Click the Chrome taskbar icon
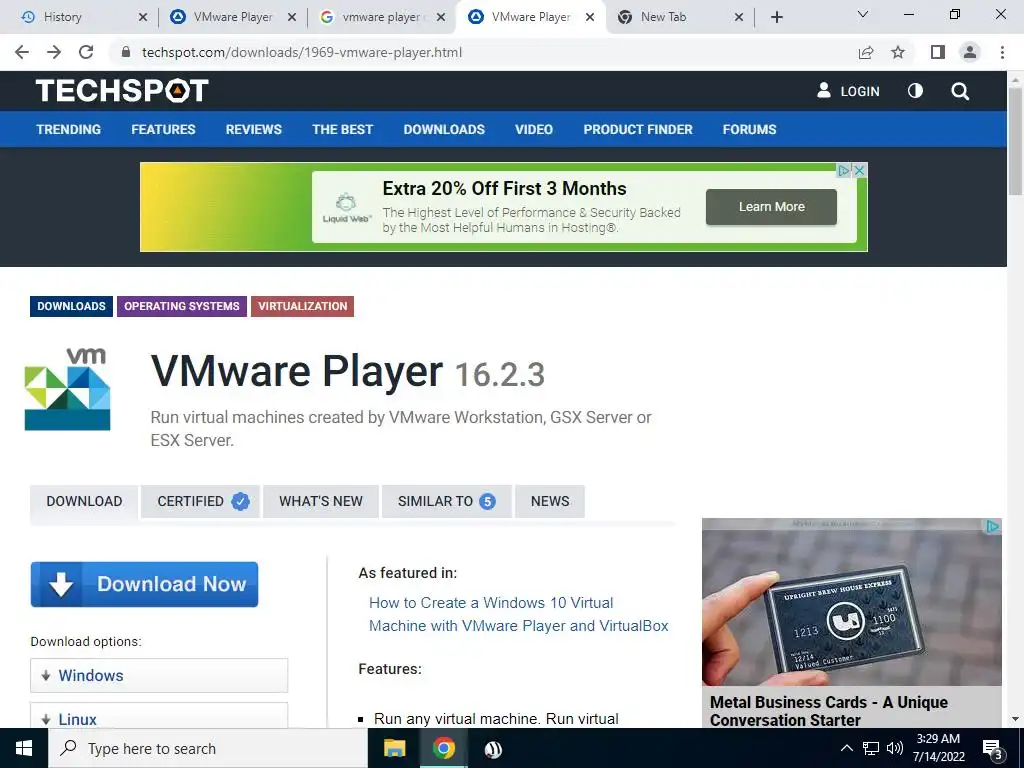The height and width of the screenshot is (768, 1024). tap(443, 748)
